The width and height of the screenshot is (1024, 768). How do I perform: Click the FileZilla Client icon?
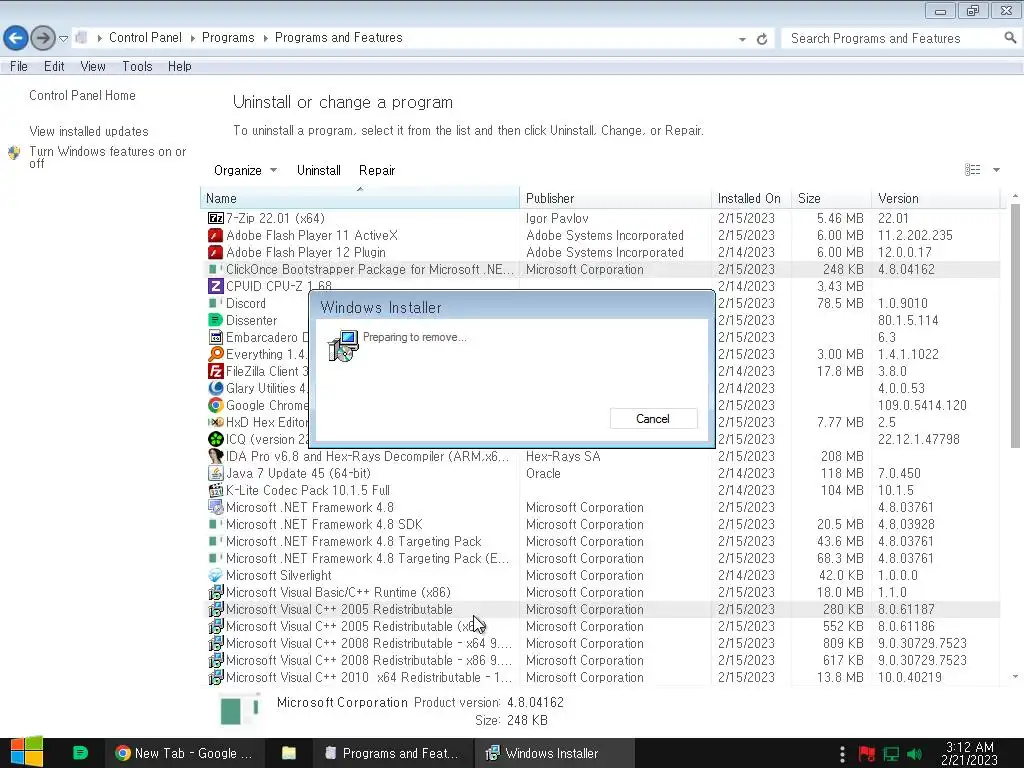click(216, 371)
